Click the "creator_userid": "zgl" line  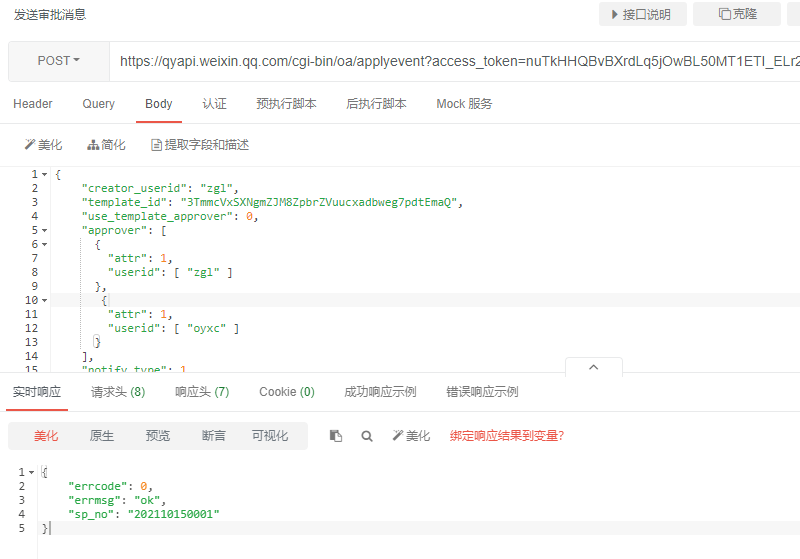click(160, 188)
